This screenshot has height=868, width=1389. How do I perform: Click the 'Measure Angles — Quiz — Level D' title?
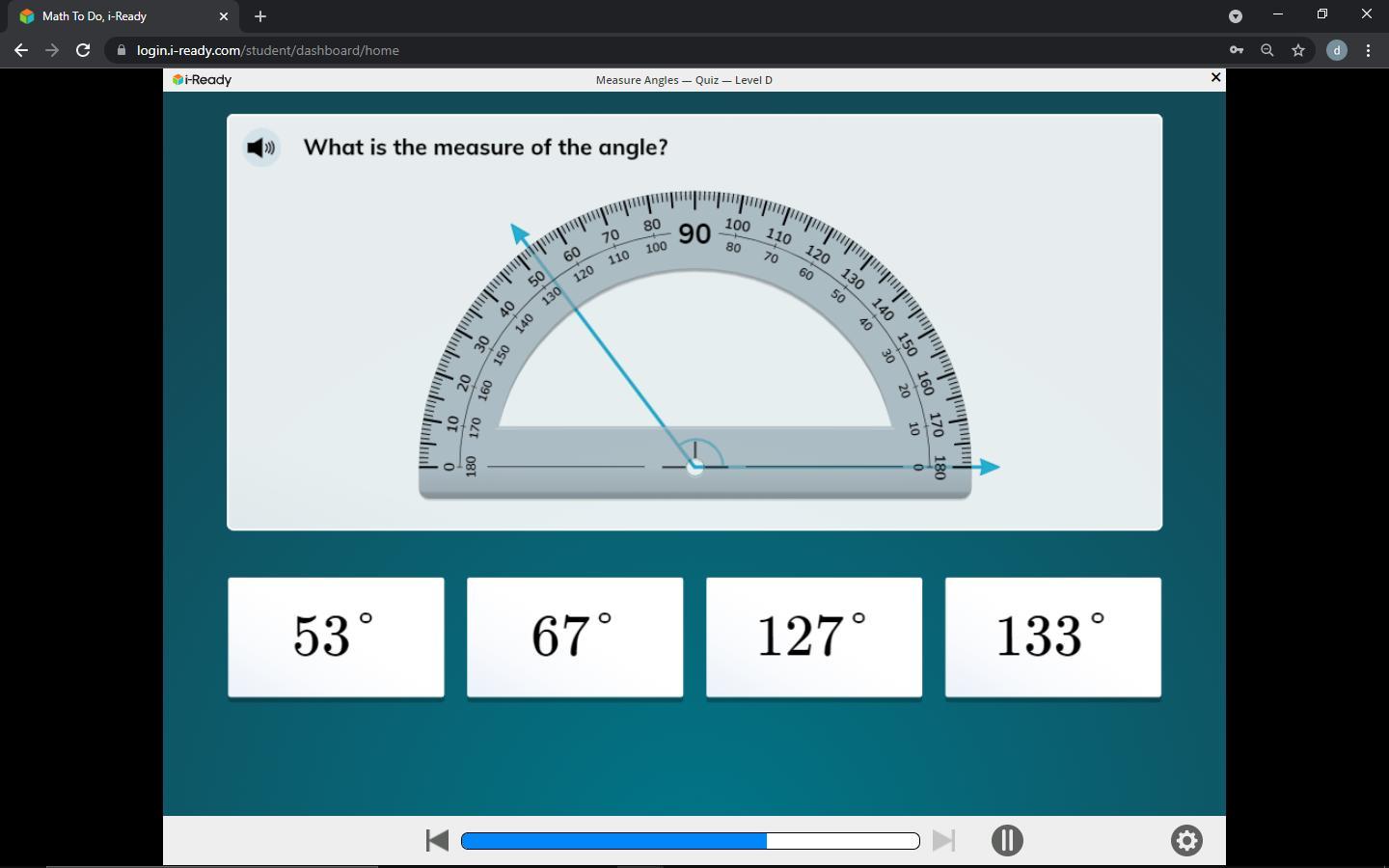tap(684, 80)
